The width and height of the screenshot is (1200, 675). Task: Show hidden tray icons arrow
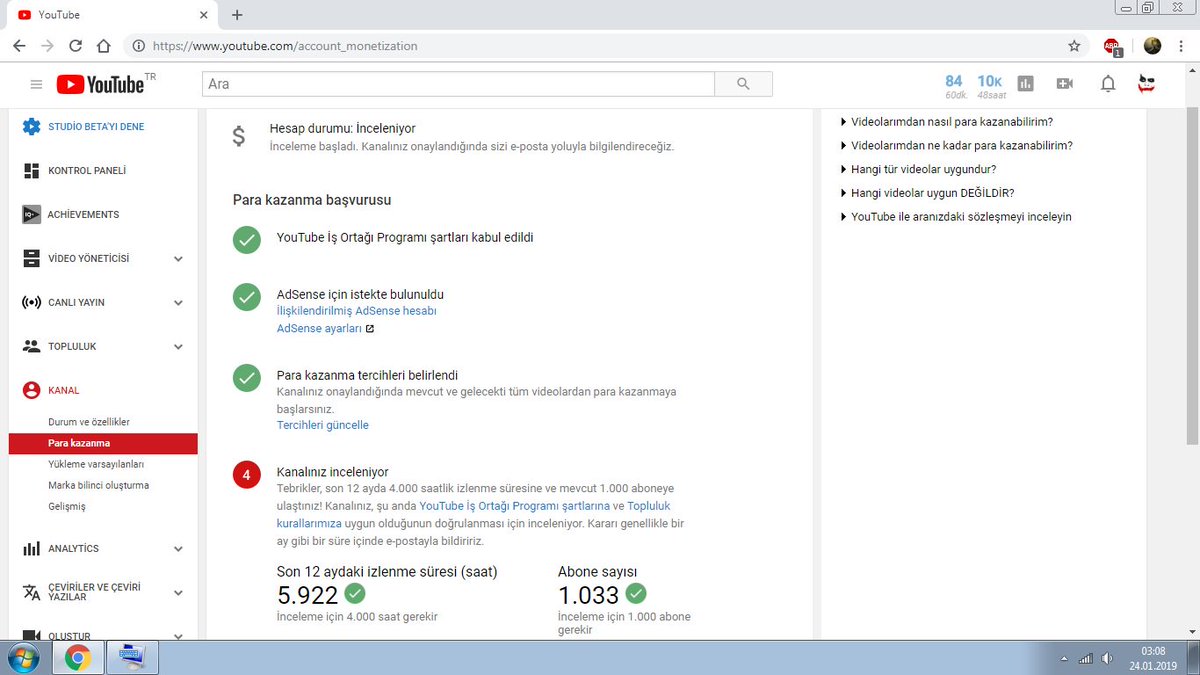1063,659
